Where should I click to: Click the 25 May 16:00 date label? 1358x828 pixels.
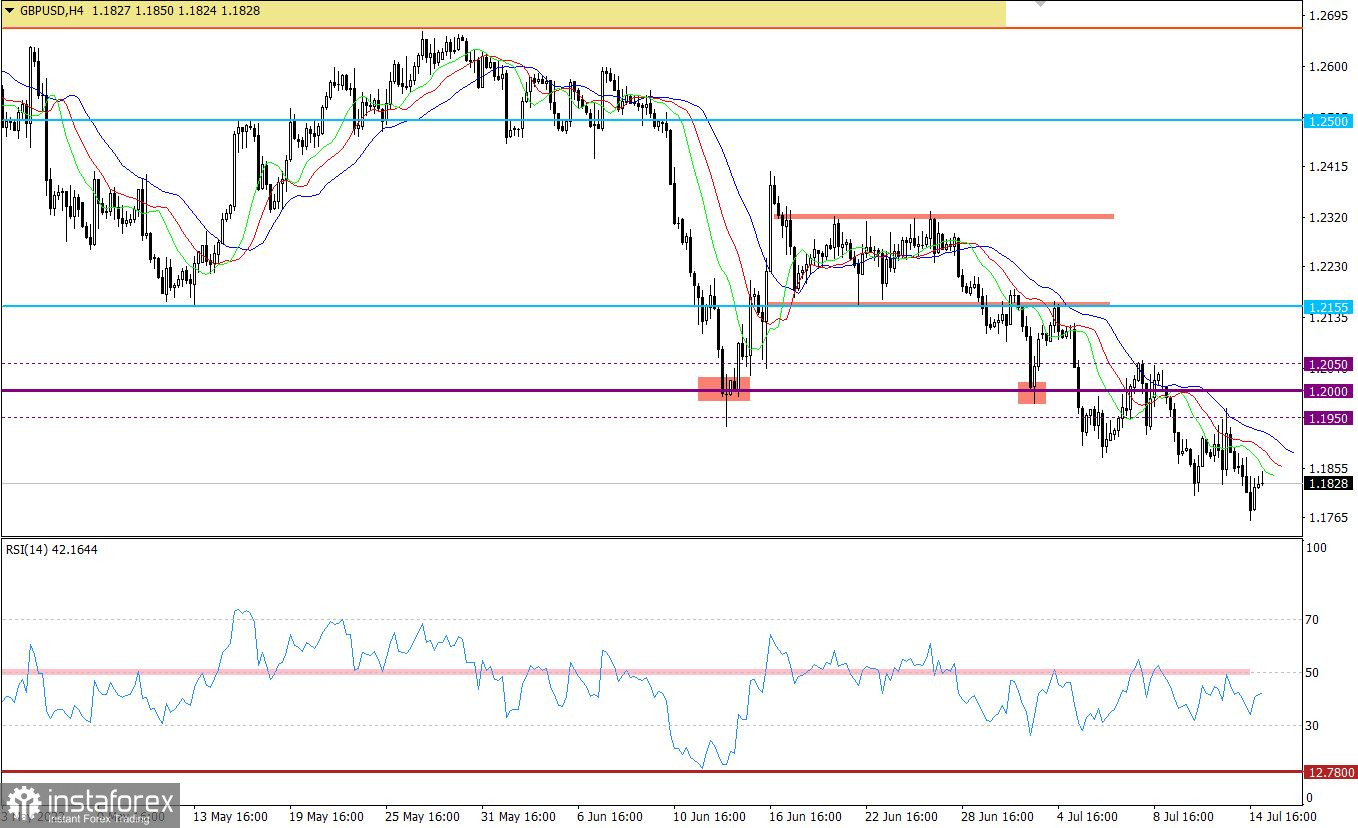click(422, 817)
